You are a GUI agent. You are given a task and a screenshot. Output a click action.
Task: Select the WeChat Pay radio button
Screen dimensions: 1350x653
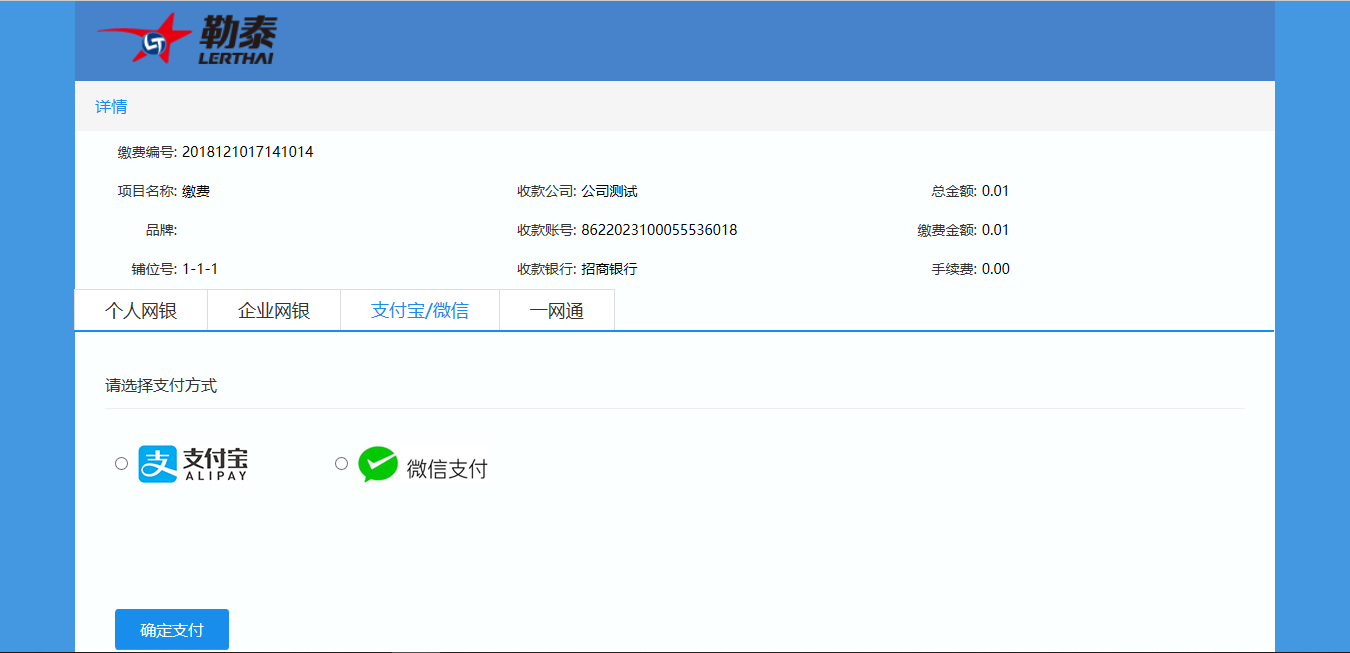(x=342, y=463)
